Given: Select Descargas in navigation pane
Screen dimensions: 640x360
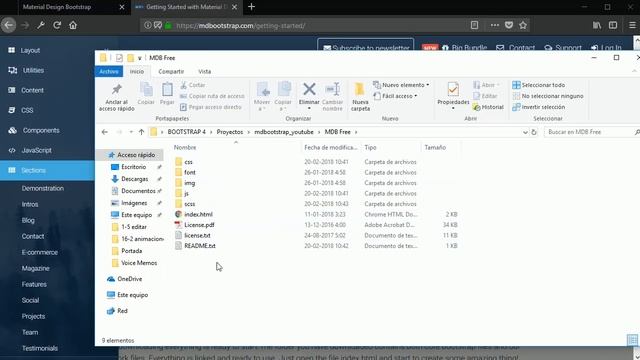Looking at the screenshot, I should point(134,179).
